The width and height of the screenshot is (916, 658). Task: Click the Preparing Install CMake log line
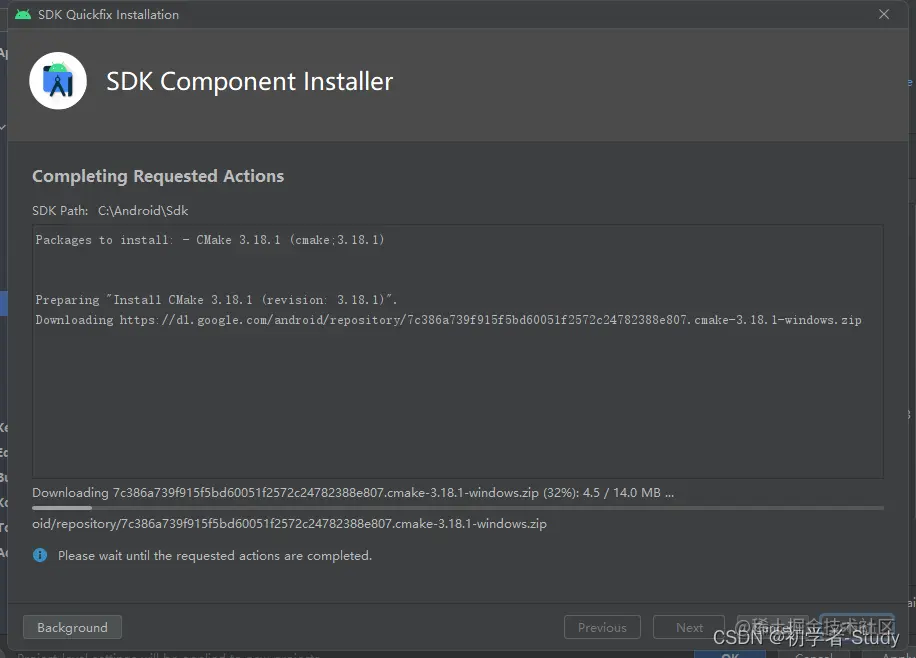coord(216,300)
